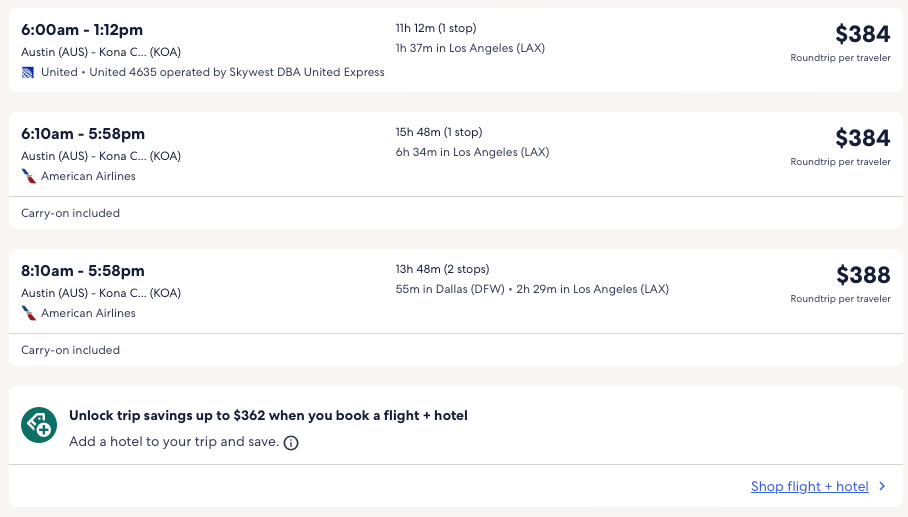908x517 pixels.
Task: Click the $384 price on United flight
Action: [x=862, y=34]
